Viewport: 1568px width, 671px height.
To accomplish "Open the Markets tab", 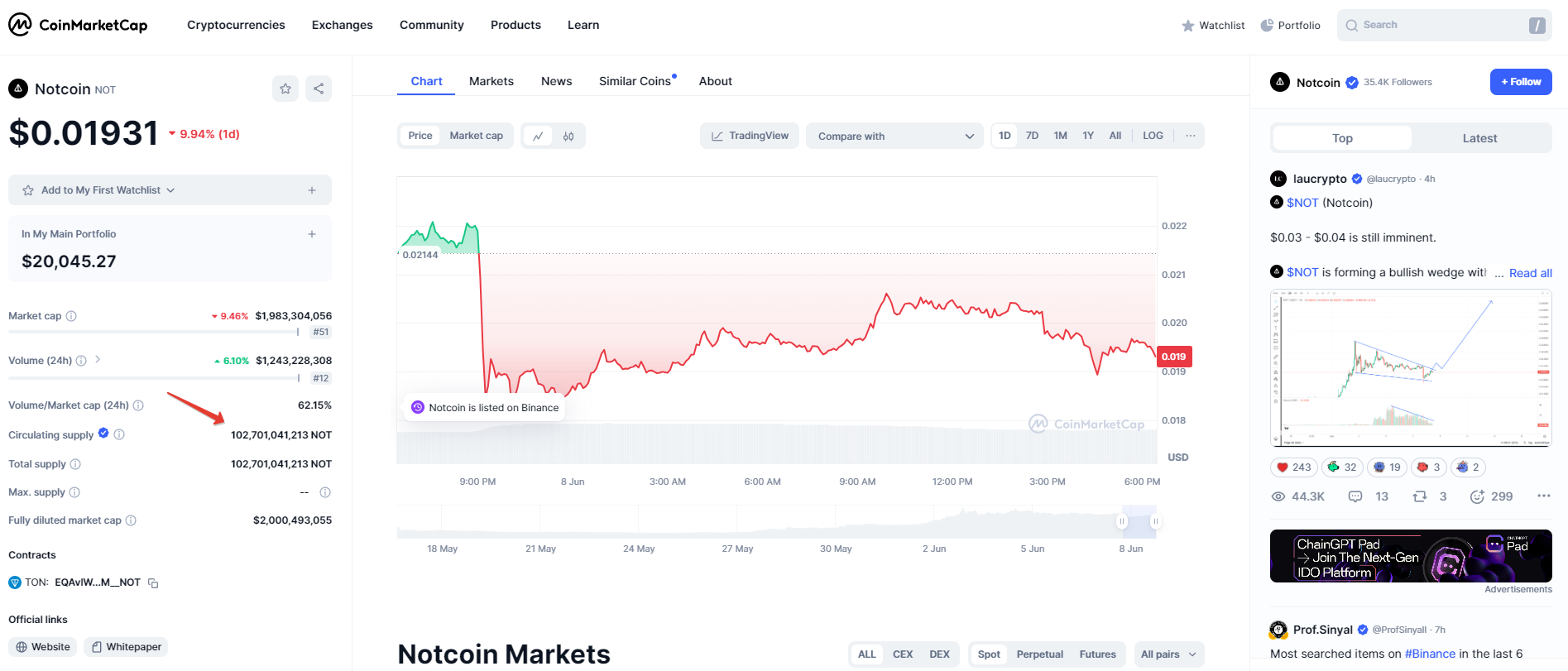I will coord(491,81).
